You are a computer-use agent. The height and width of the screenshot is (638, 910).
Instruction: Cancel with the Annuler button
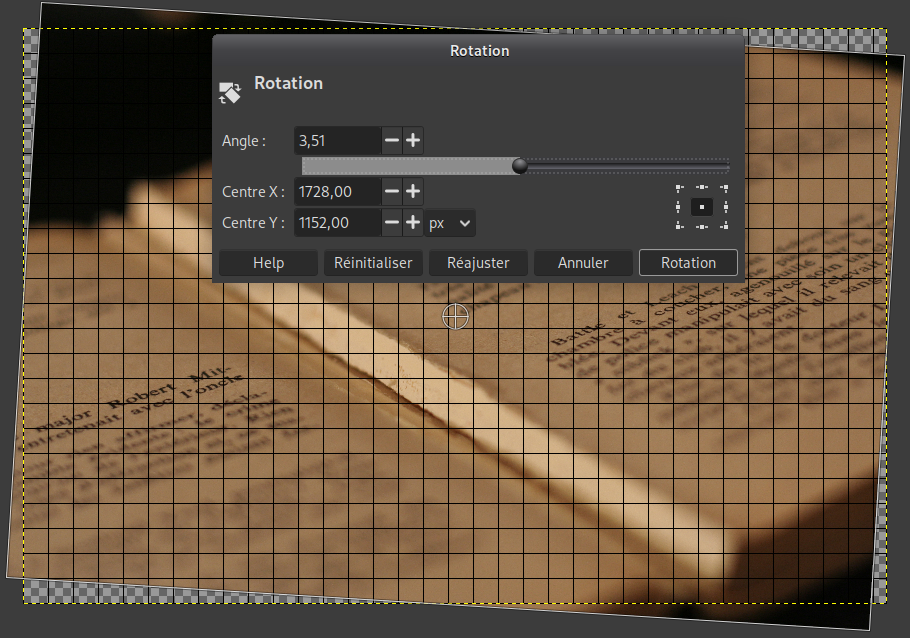point(583,263)
